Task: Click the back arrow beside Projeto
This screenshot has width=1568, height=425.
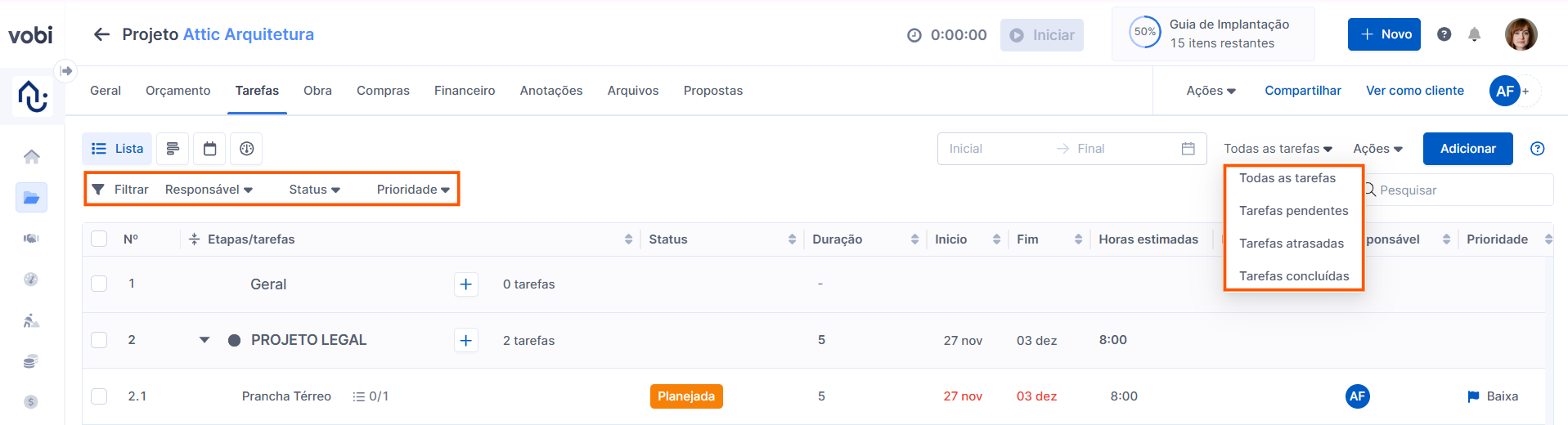Action: [x=101, y=34]
